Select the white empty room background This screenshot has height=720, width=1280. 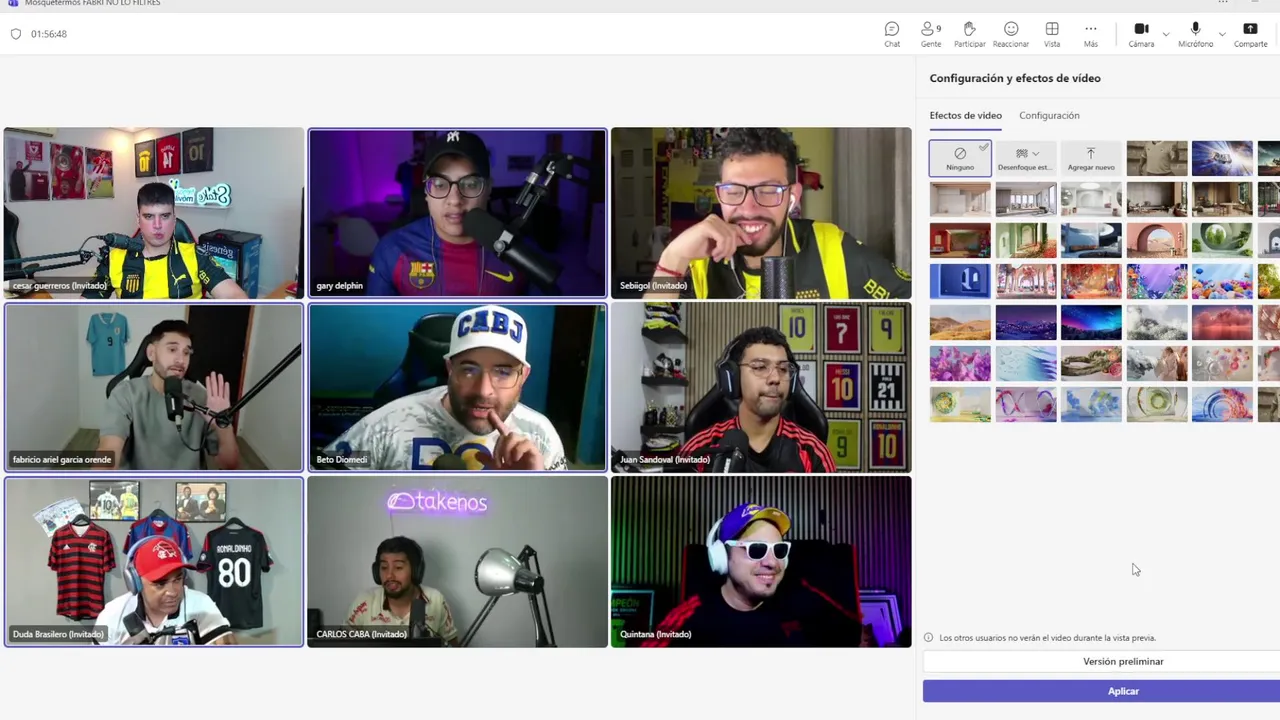[960, 199]
